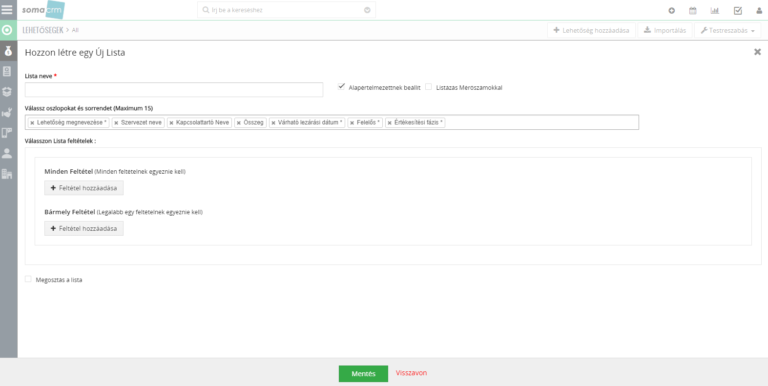Remove the Összeg column tag
This screenshot has width=768, height=386.
pos(239,123)
